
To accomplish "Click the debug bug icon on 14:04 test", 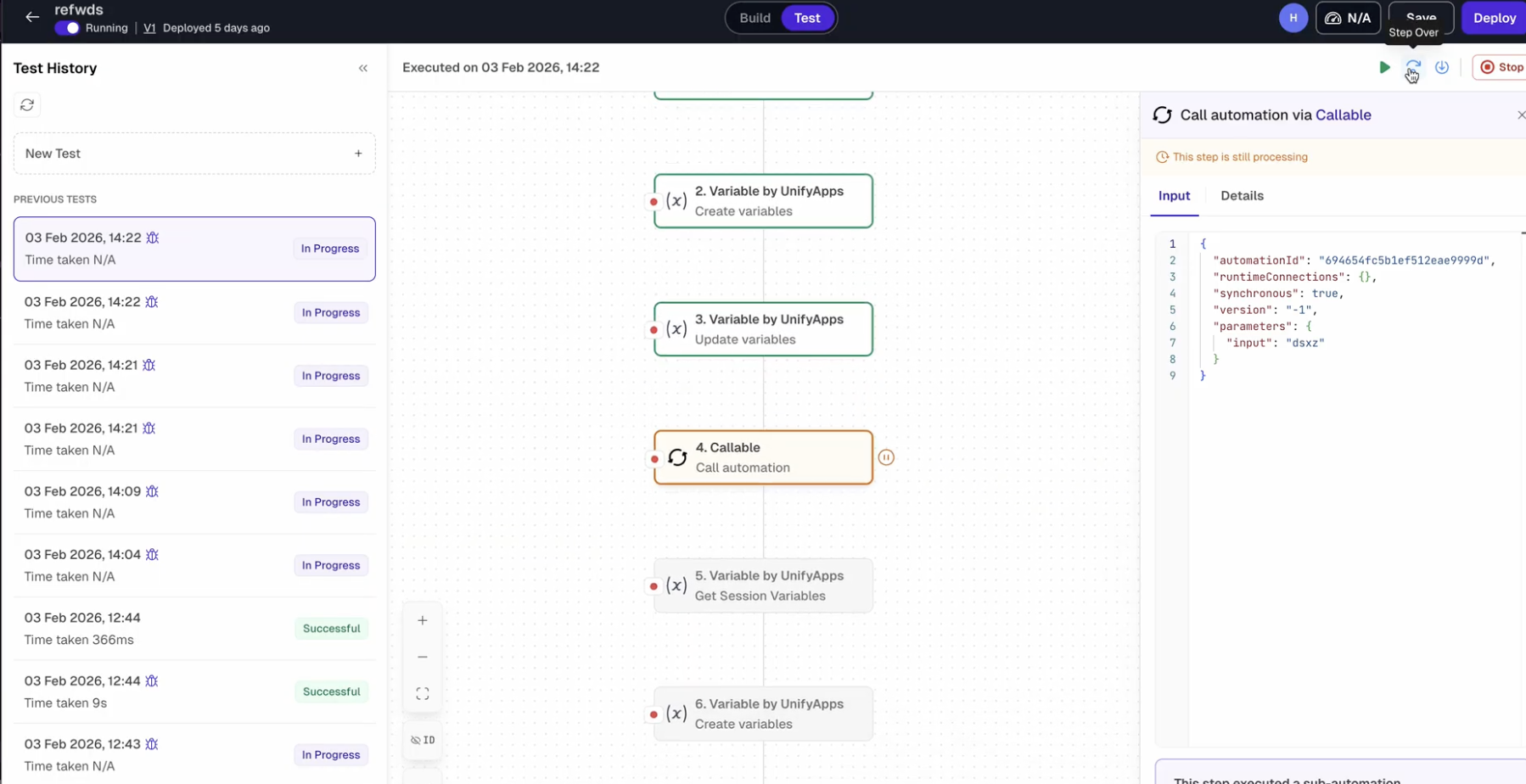I will point(152,554).
